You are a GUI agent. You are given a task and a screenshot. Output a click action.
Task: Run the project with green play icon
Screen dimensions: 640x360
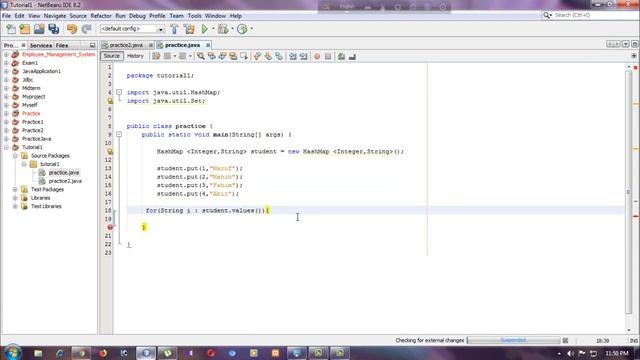tap(204, 29)
